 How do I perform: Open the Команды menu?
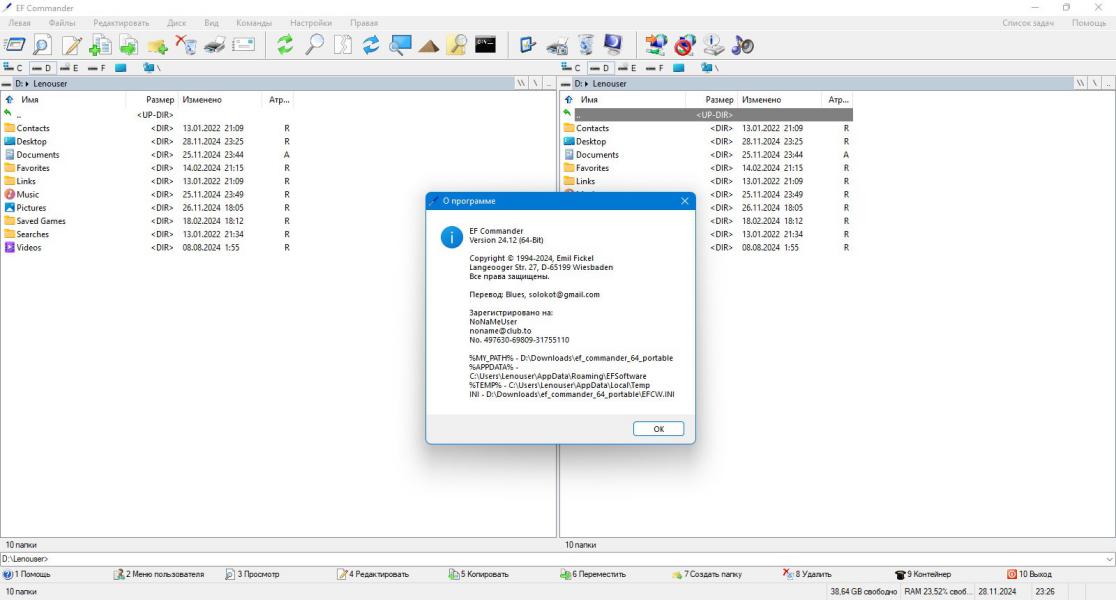[x=254, y=23]
